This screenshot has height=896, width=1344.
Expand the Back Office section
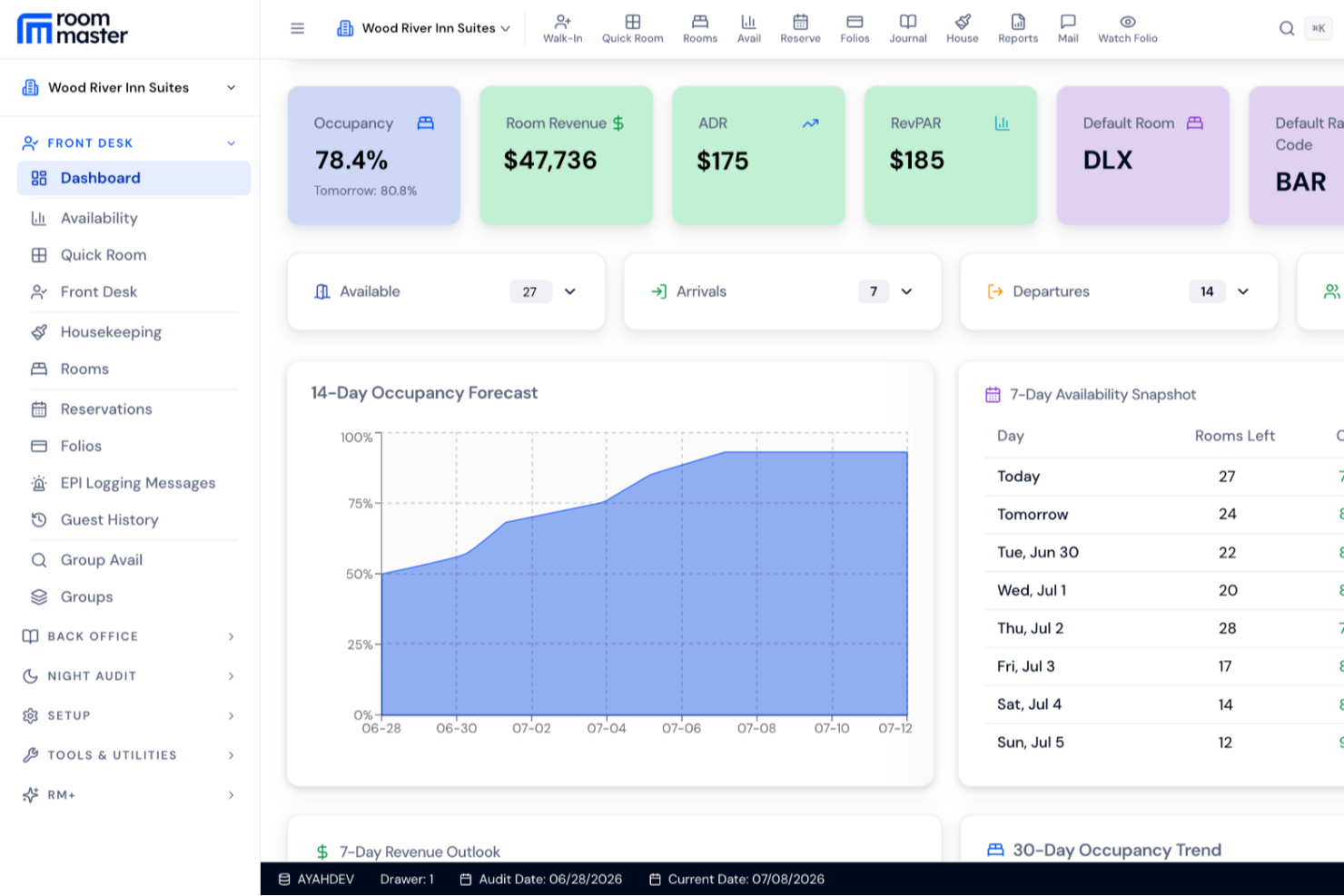click(x=130, y=636)
